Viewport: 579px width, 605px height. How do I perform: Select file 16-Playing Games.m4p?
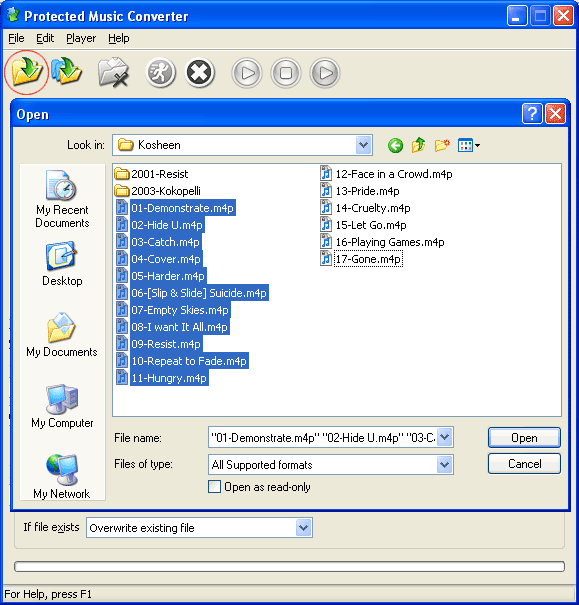pos(382,242)
